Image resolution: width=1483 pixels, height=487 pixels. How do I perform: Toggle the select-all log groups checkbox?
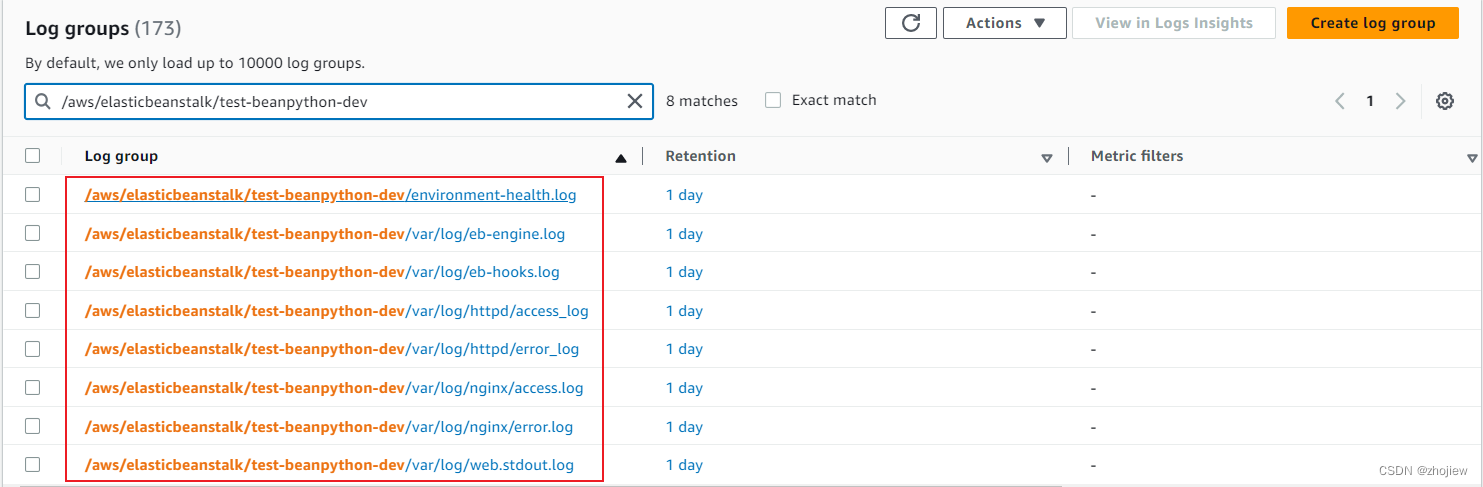coord(33,156)
